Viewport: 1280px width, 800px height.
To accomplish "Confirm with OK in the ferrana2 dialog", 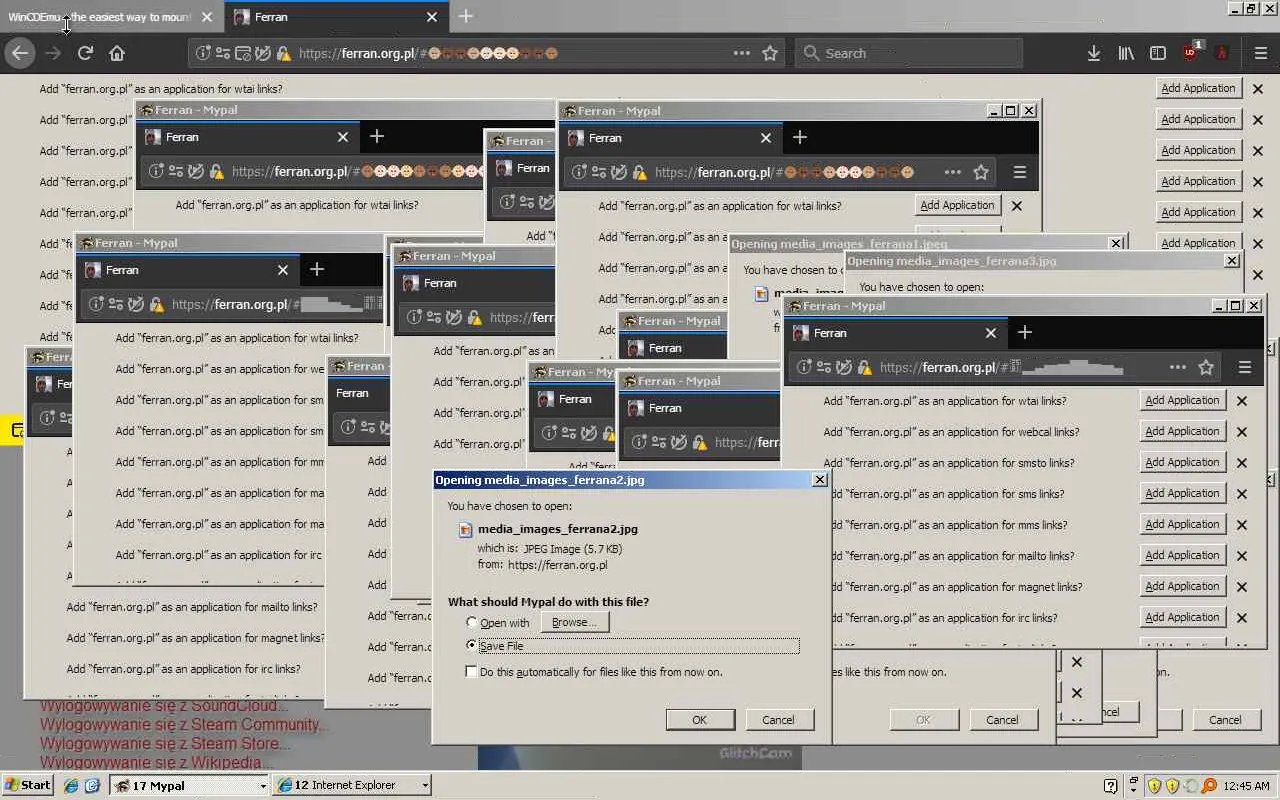I will point(700,720).
